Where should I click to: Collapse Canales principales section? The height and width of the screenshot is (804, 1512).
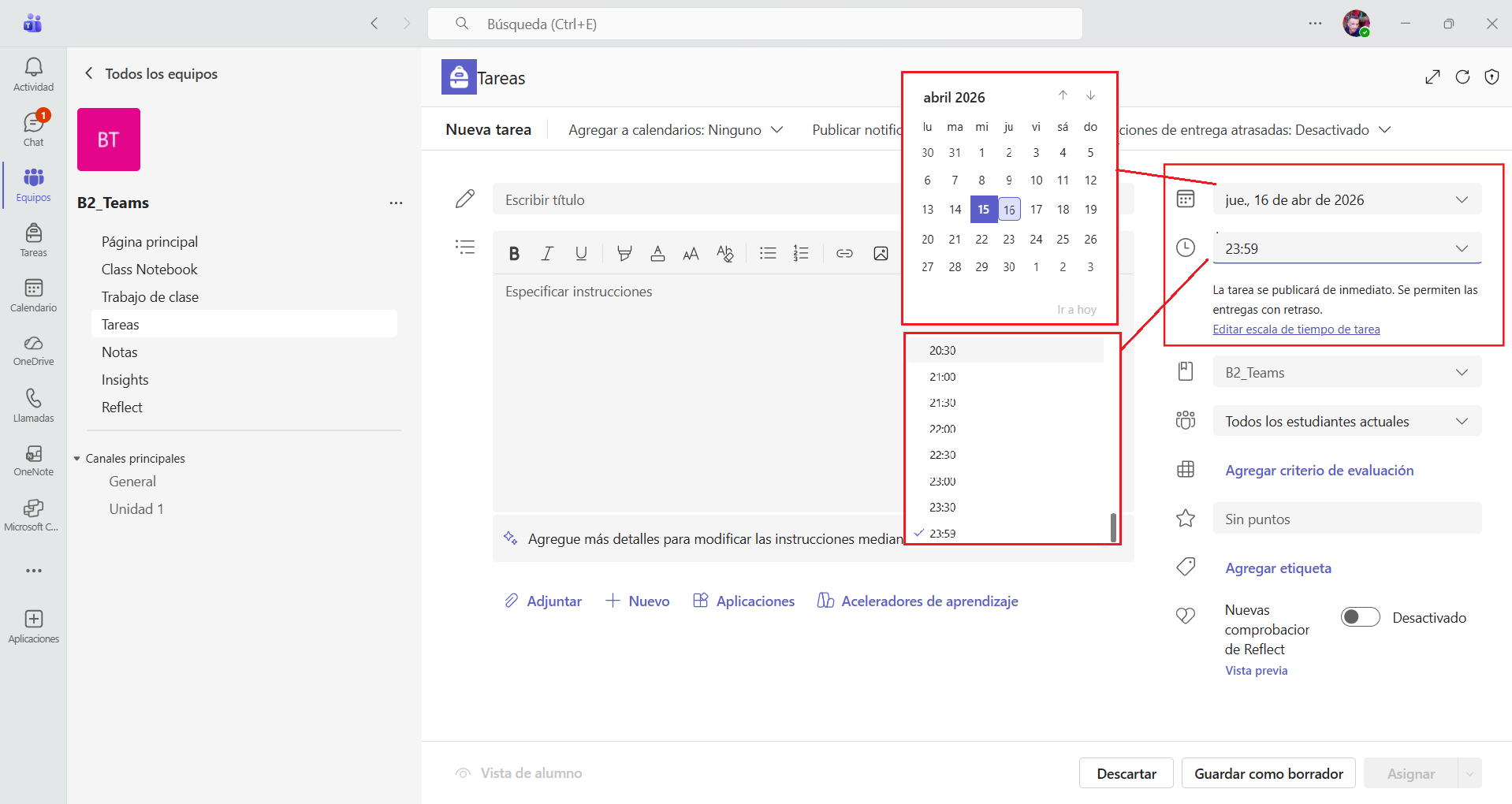(77, 458)
